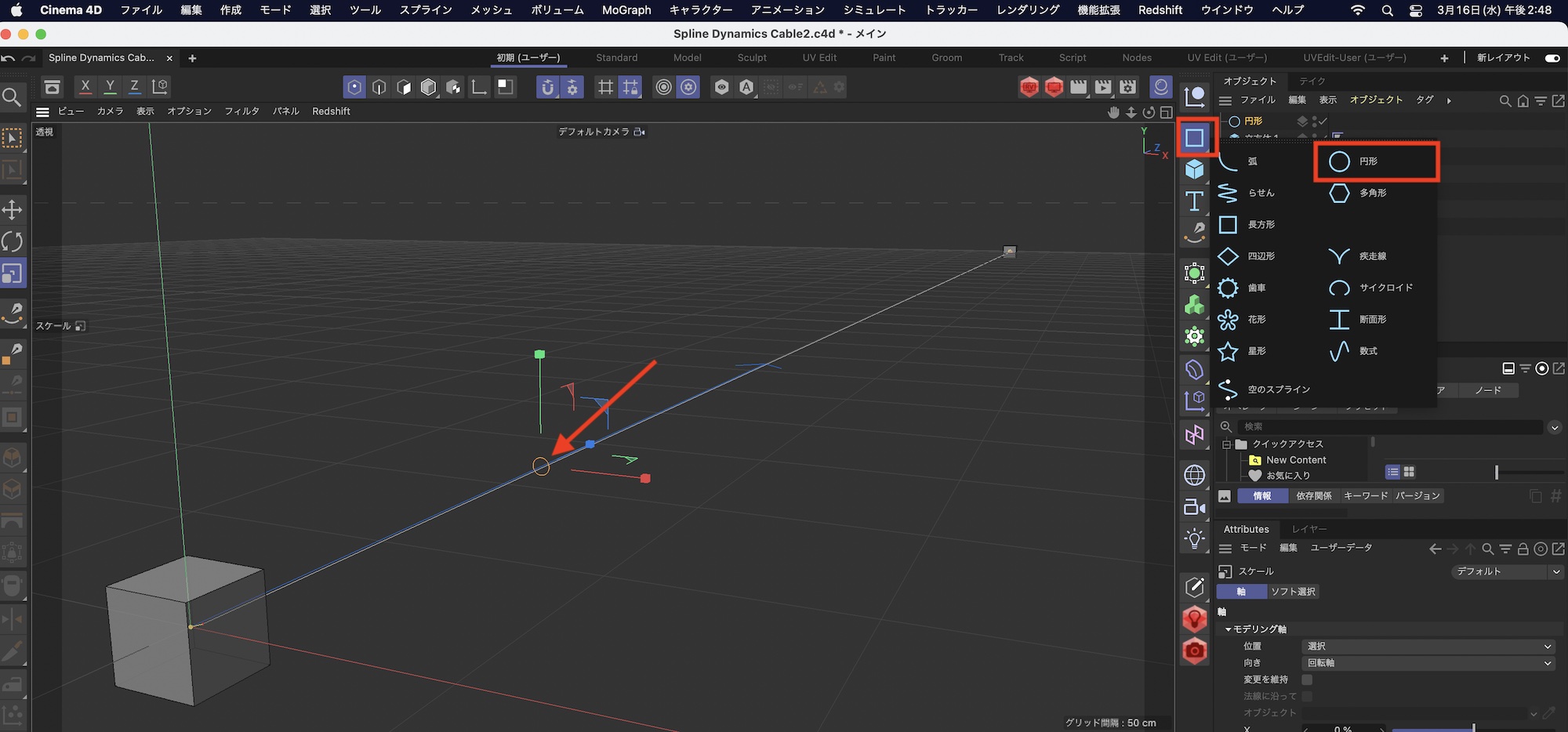Click the asset browser 検索 search field
This screenshot has width=1568, height=732.
point(1388,427)
